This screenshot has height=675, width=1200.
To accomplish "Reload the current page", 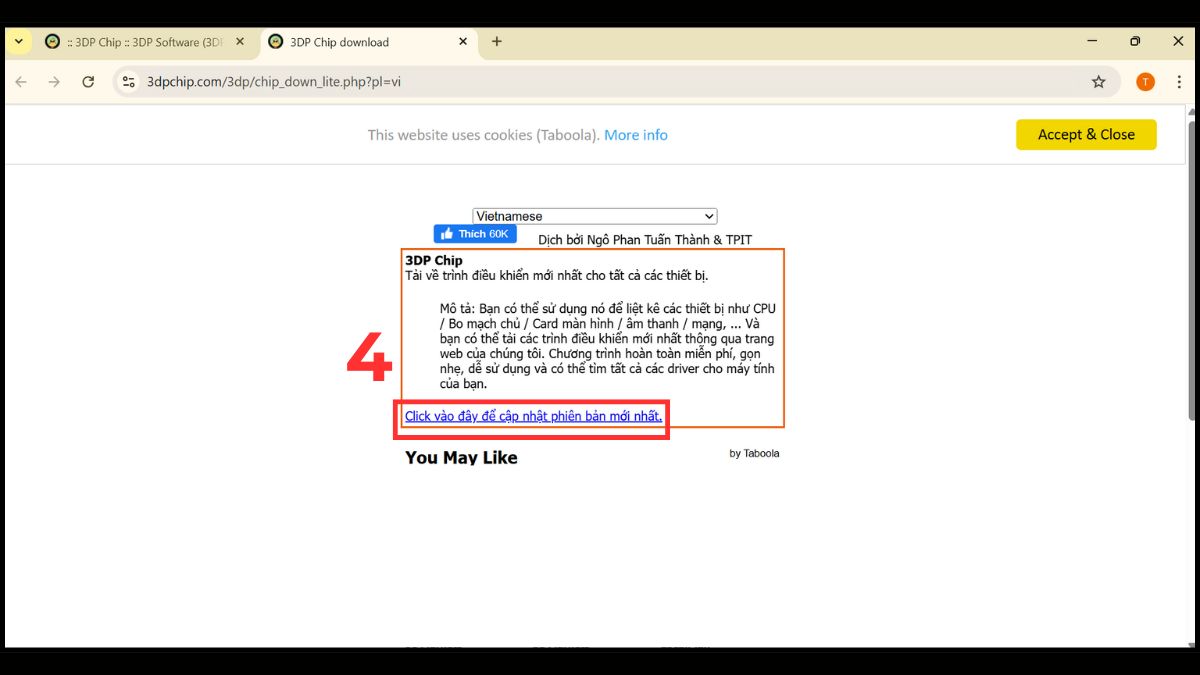I will [x=88, y=82].
